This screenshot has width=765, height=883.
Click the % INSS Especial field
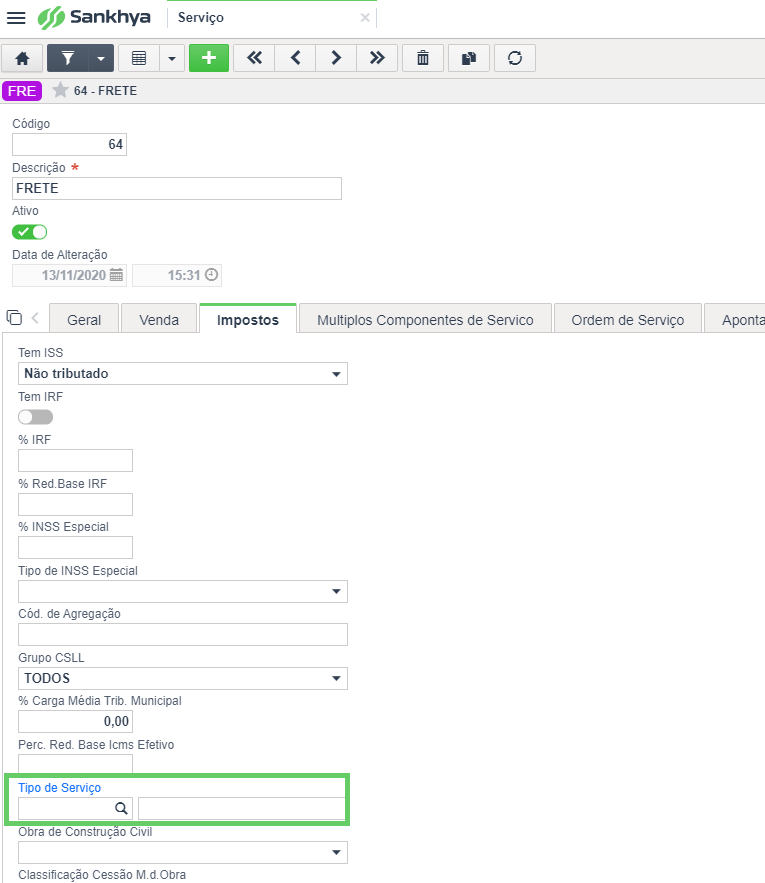[x=75, y=547]
